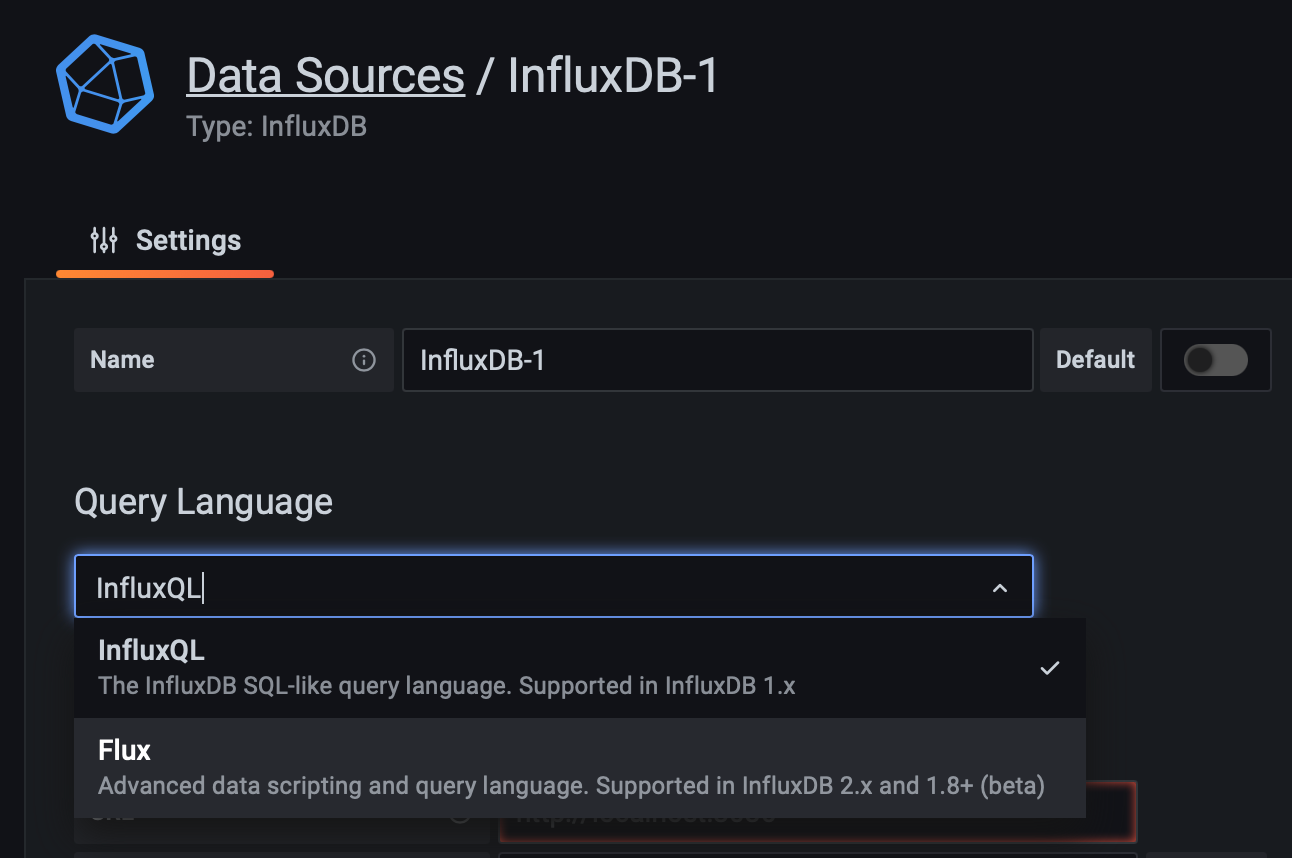Click the InfluxQL description mentioning InfluxDB 1.x
Viewport: 1292px width, 858px height.
(x=446, y=686)
